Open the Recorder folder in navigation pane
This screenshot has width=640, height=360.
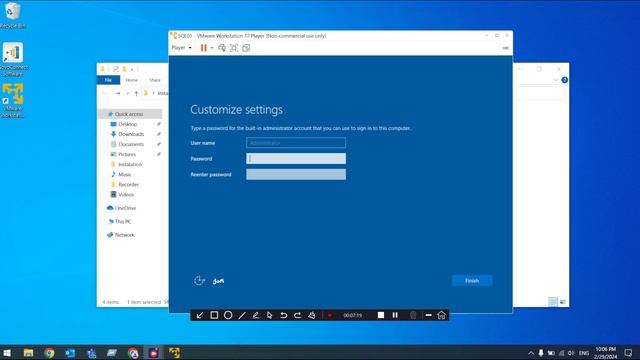click(128, 184)
